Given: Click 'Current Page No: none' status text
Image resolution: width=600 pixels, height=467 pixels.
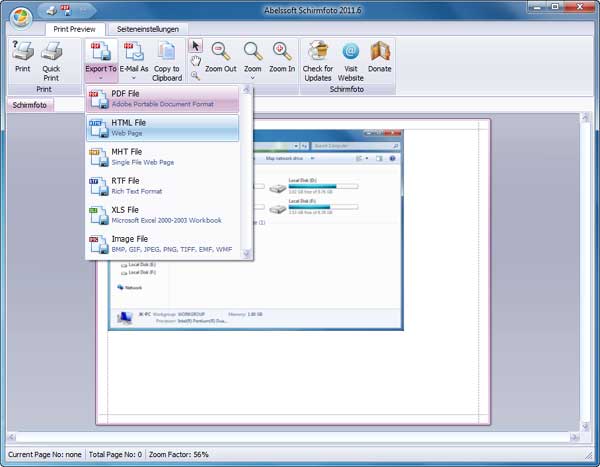Looking at the screenshot, I should point(45,454).
